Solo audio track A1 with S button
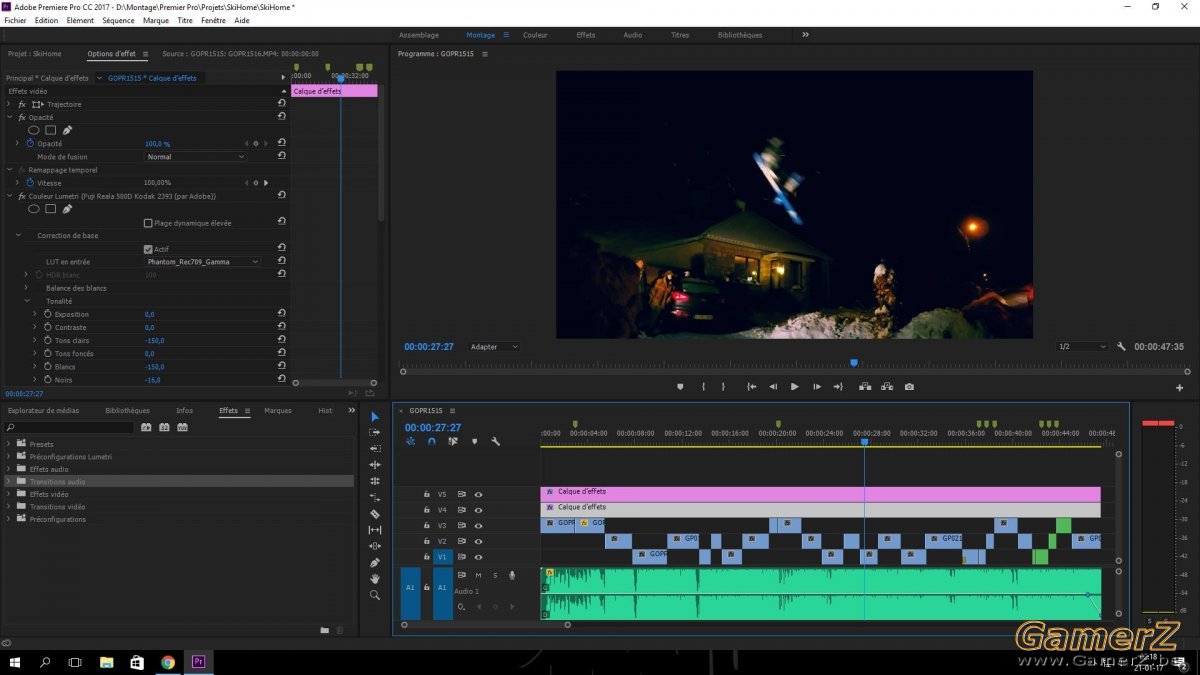Screen dimensions: 1200x675 494,575
